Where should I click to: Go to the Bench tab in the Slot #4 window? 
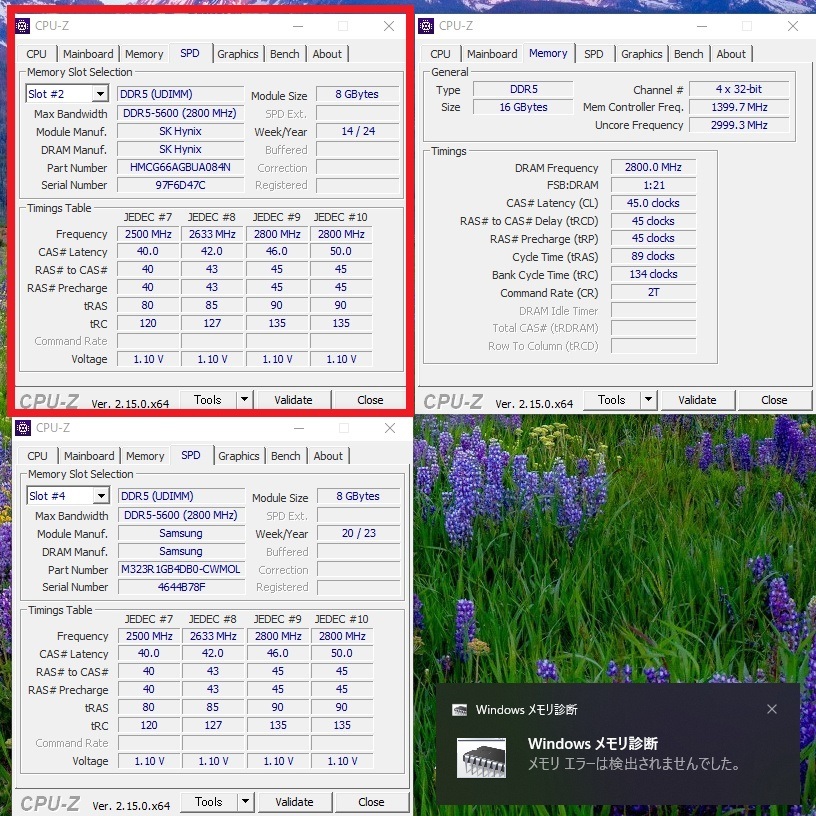pos(286,456)
